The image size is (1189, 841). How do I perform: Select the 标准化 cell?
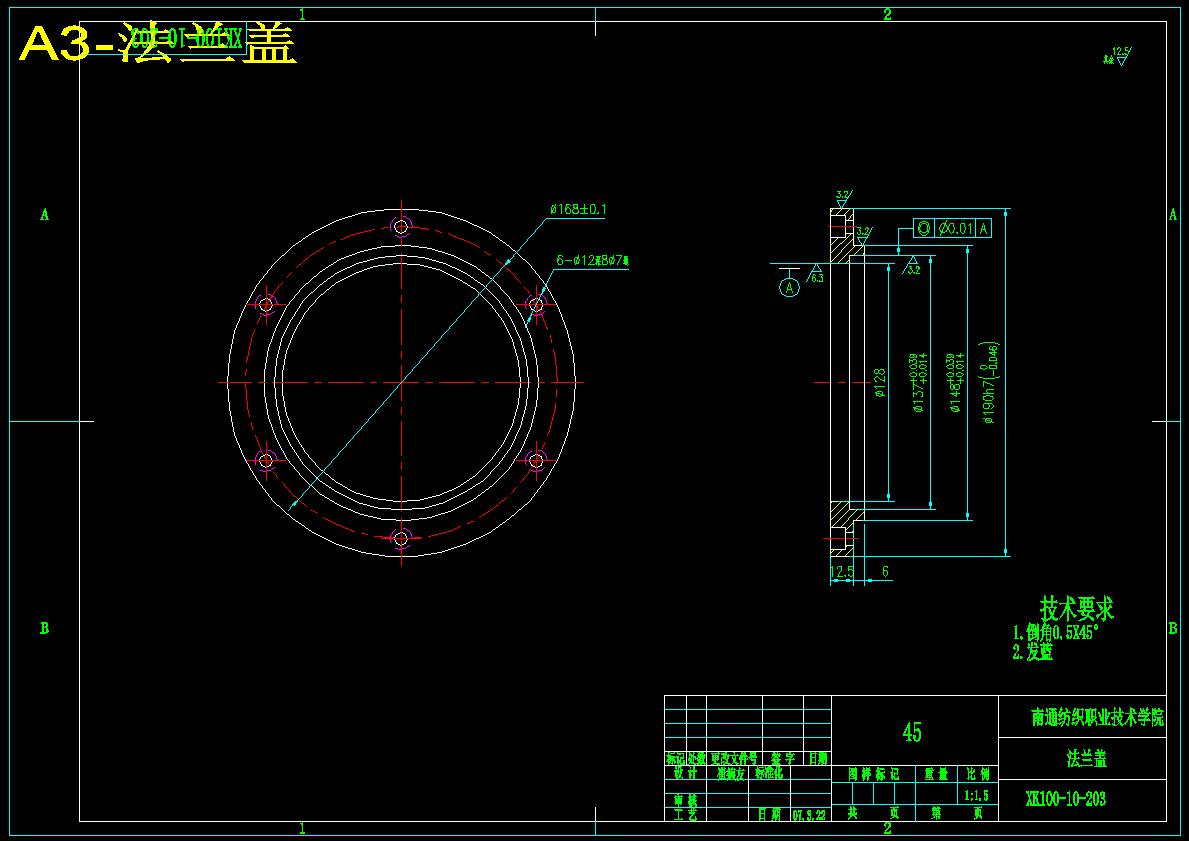[769, 774]
